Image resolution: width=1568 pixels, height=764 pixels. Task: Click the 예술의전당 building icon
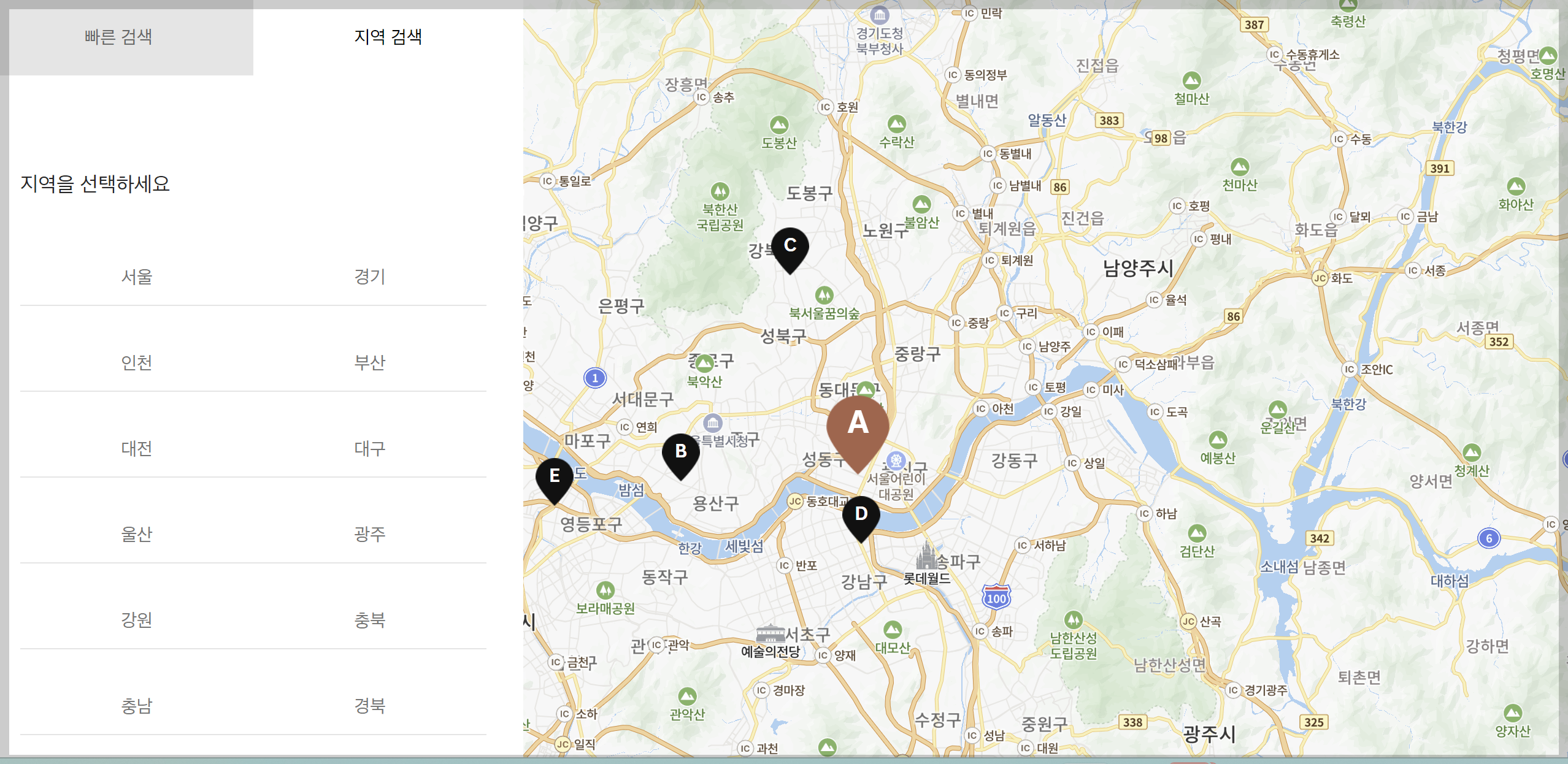coord(770,633)
